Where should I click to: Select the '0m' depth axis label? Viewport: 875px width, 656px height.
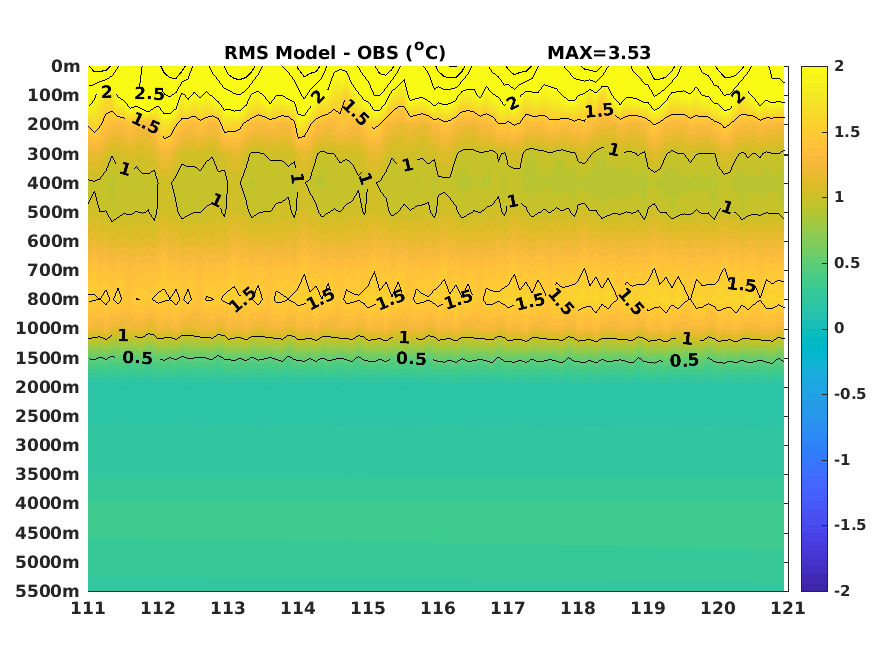[66, 66]
